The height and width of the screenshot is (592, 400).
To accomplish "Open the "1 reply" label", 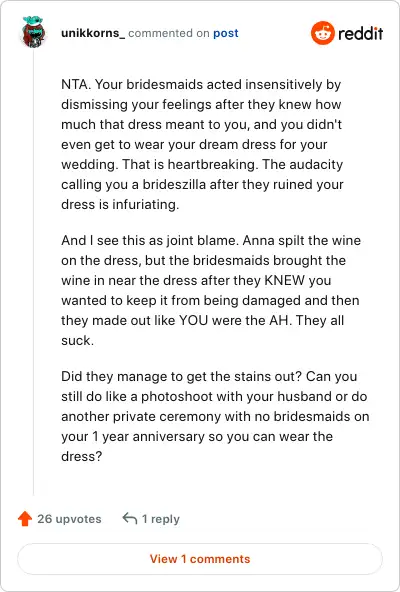I will click(x=161, y=519).
